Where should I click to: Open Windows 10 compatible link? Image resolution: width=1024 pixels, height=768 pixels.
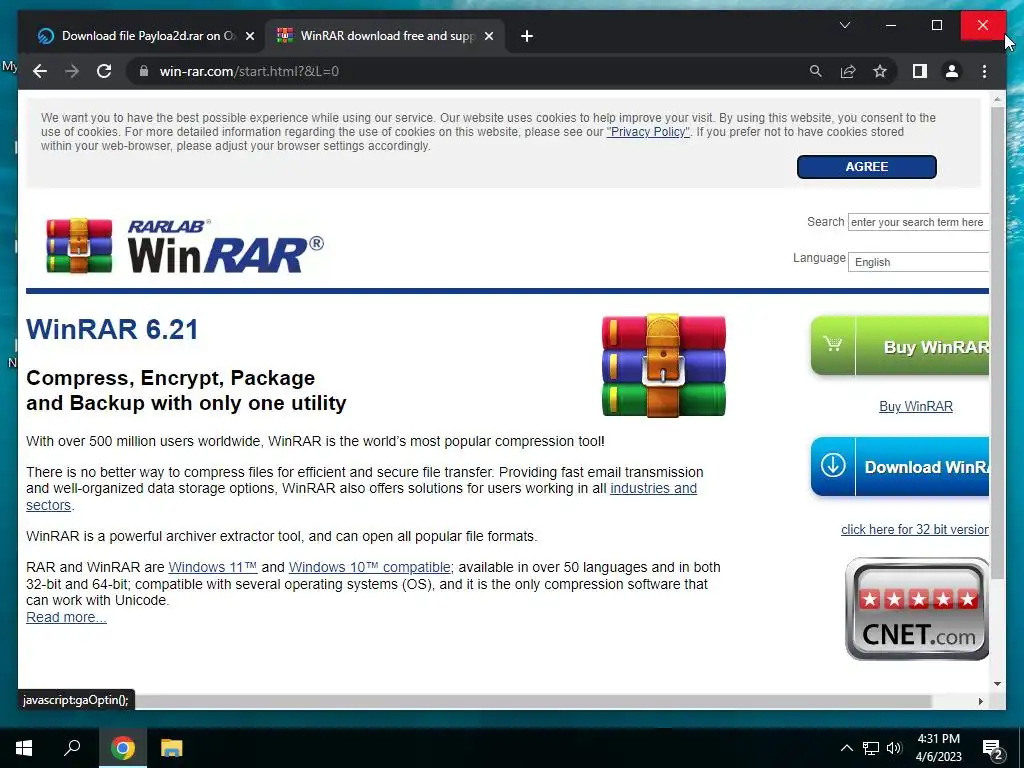[x=370, y=568]
